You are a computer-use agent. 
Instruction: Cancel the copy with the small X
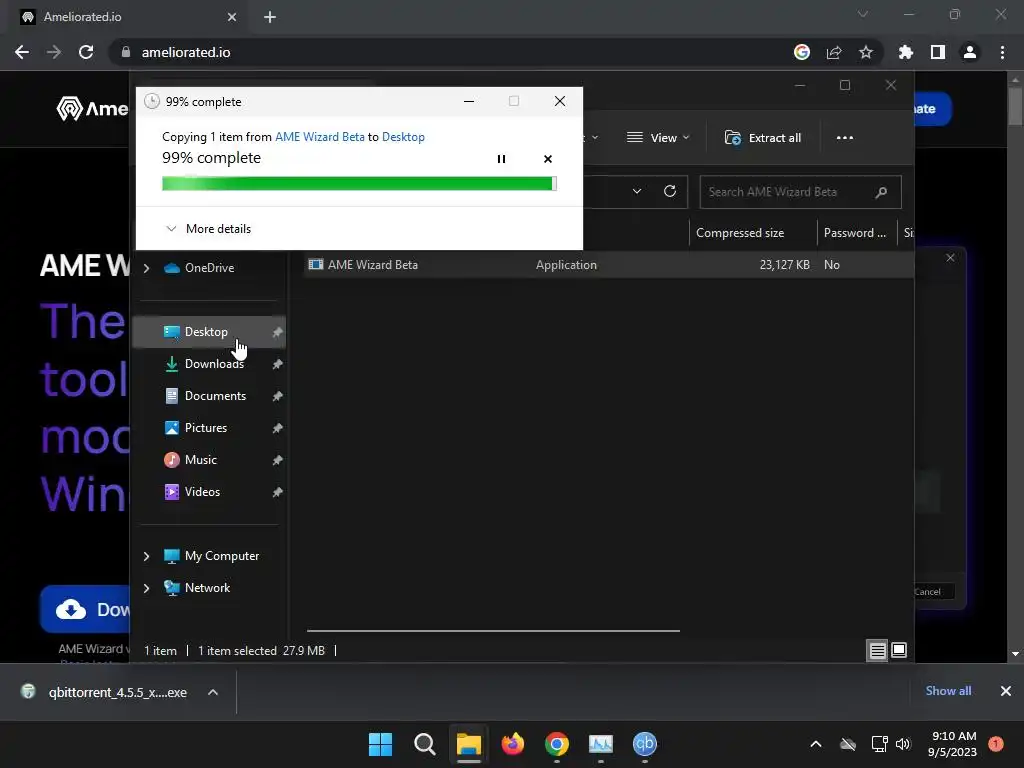coord(548,159)
